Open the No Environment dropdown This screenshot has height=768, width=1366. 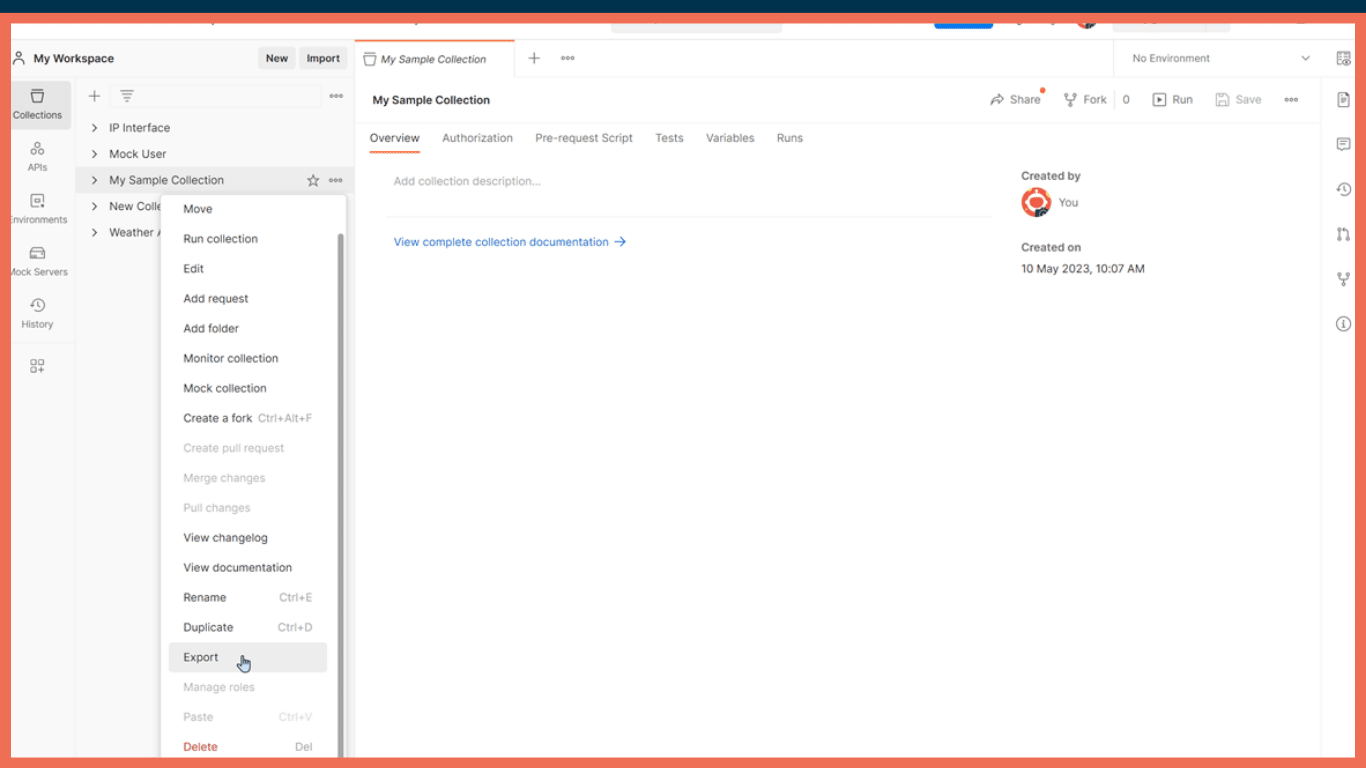(x=1220, y=58)
